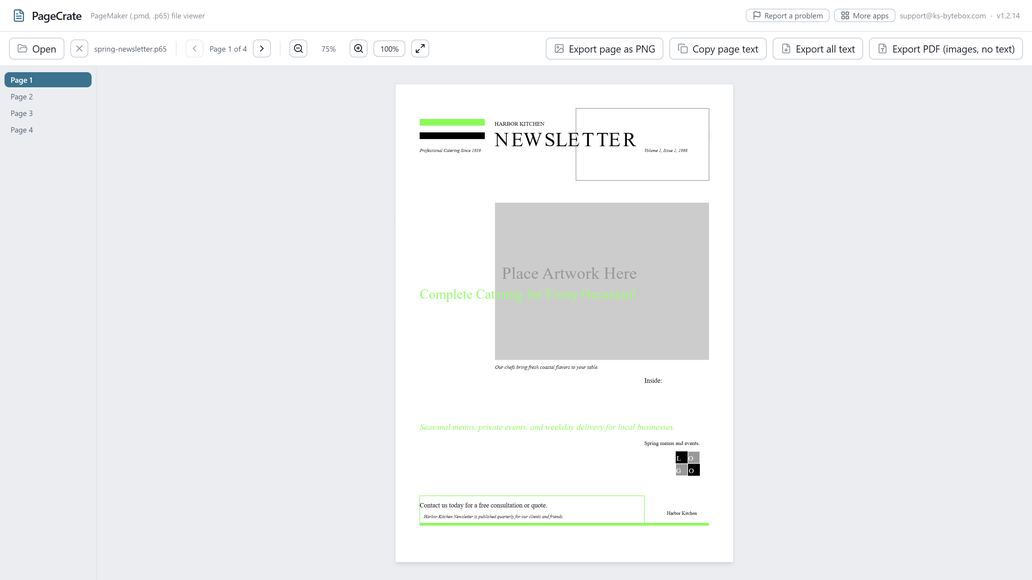Select Page 4 in the sidebar
This screenshot has height=580, width=1032.
[48, 130]
